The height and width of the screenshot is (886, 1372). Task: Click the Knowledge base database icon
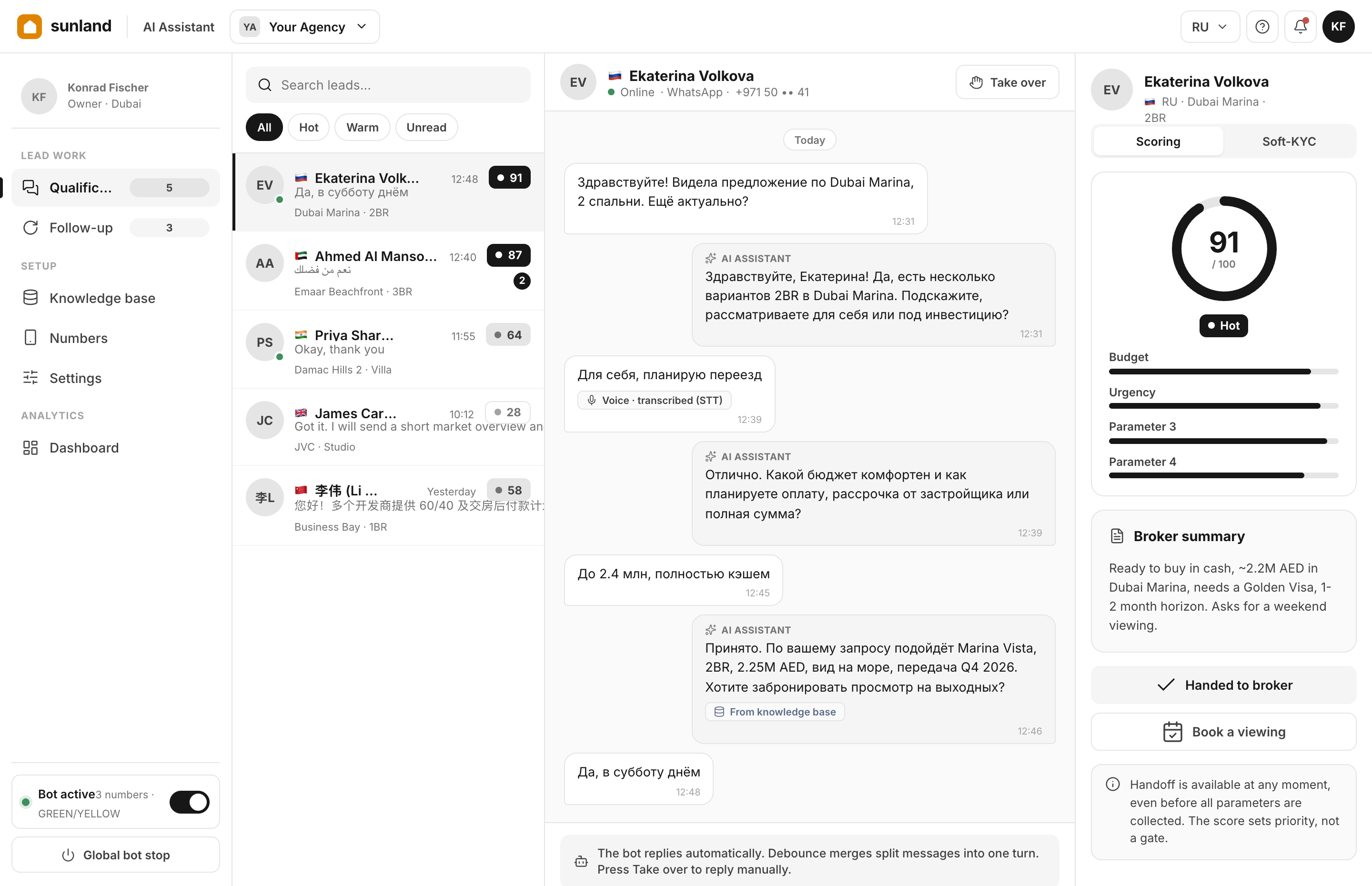click(x=30, y=297)
